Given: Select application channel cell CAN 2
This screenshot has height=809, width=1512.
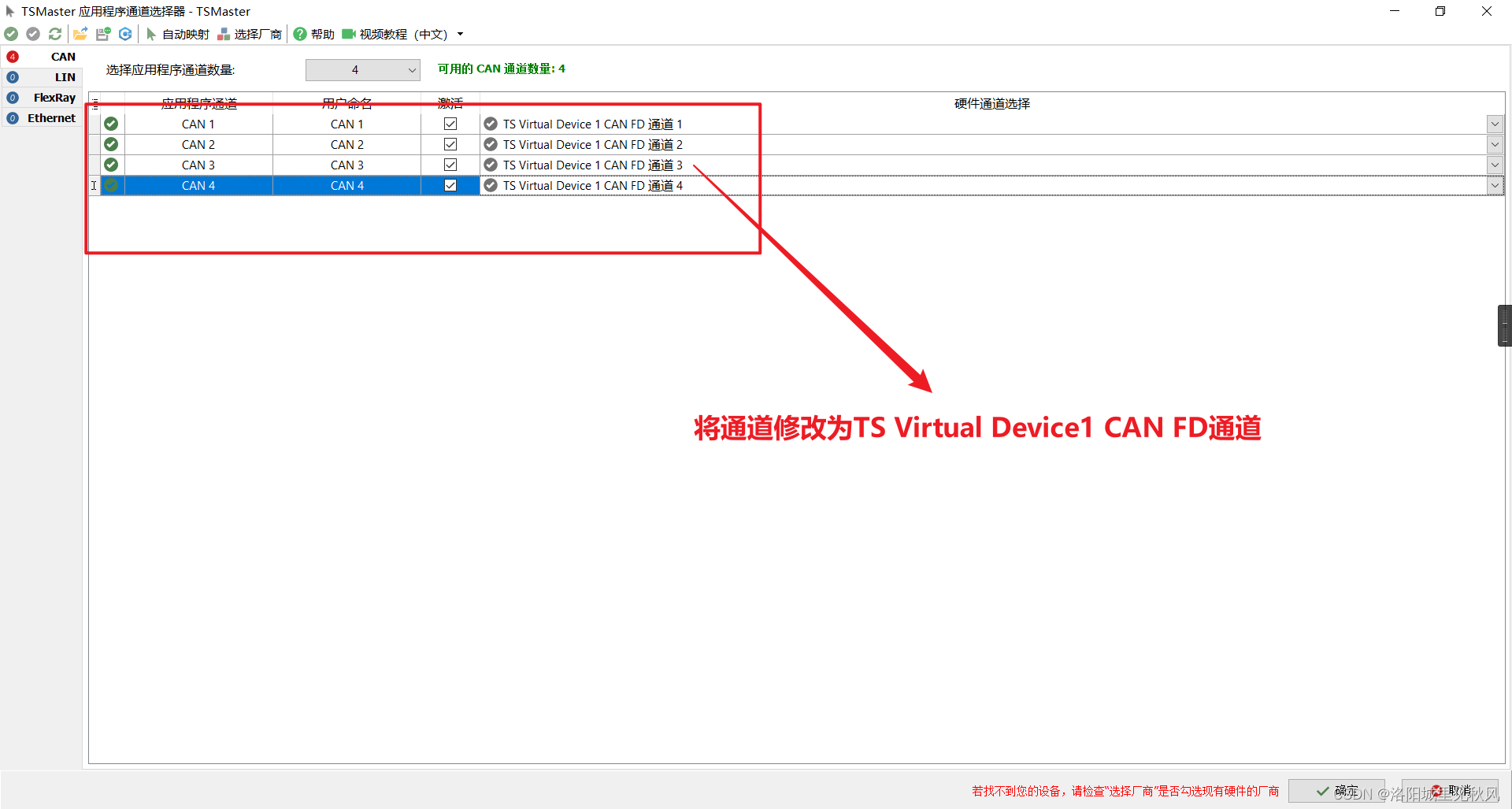Looking at the screenshot, I should tap(198, 144).
